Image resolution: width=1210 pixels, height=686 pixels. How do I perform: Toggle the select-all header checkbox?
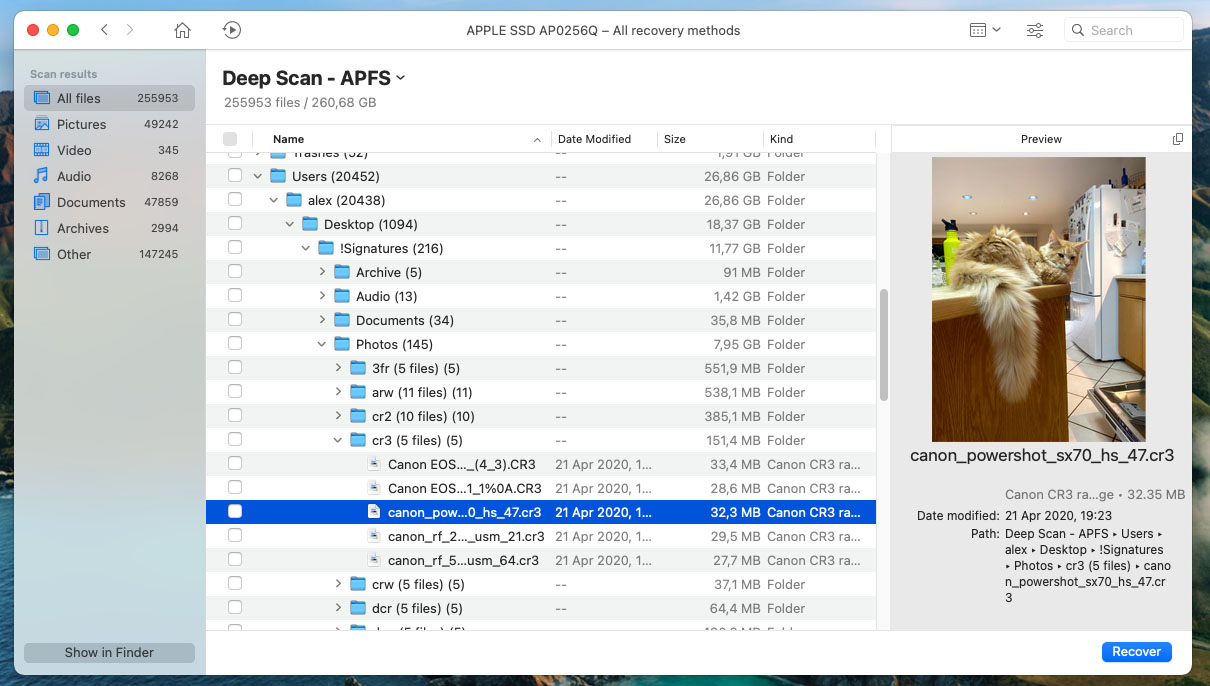point(230,139)
